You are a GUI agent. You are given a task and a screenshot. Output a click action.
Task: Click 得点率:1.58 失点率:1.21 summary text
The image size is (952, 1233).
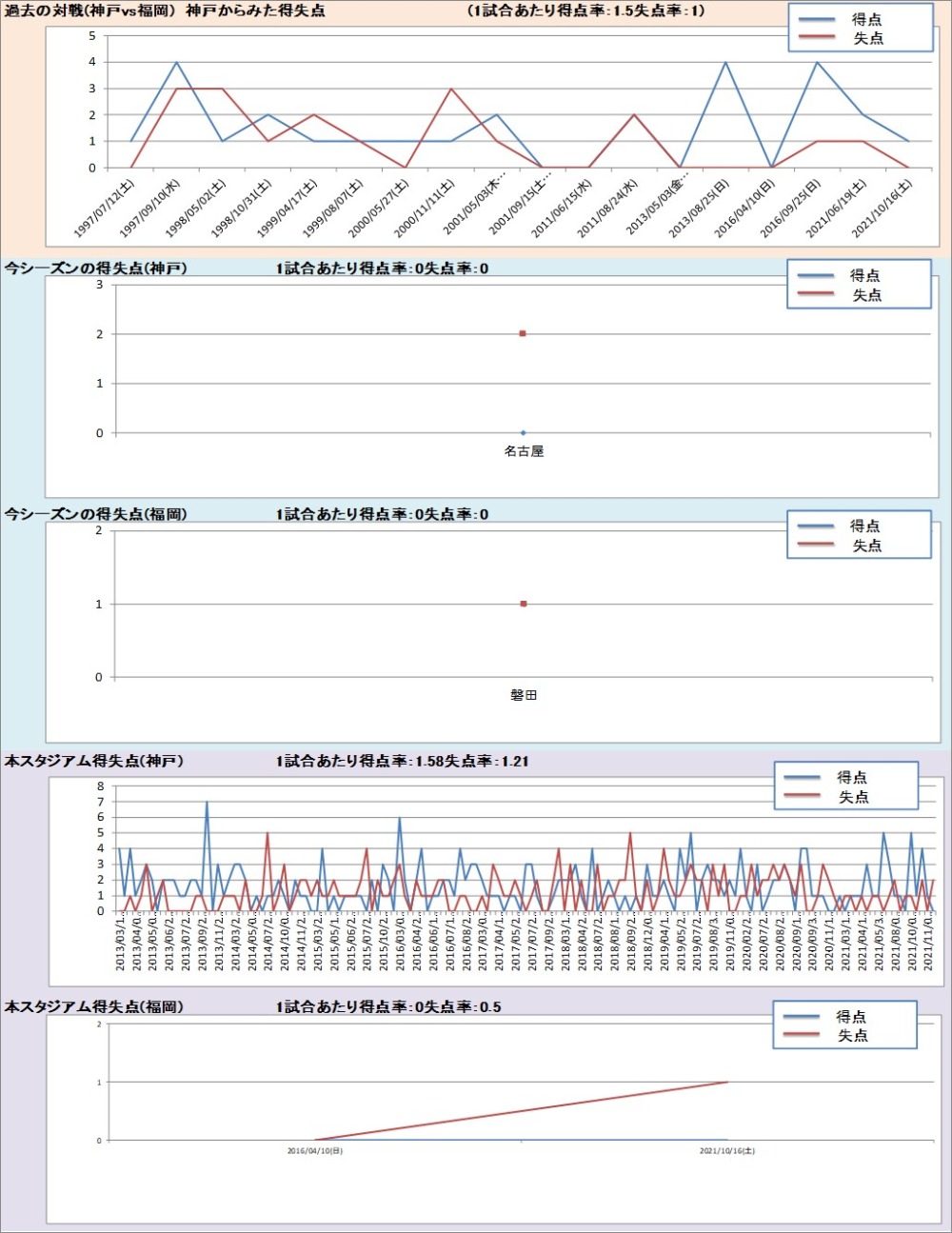(402, 761)
